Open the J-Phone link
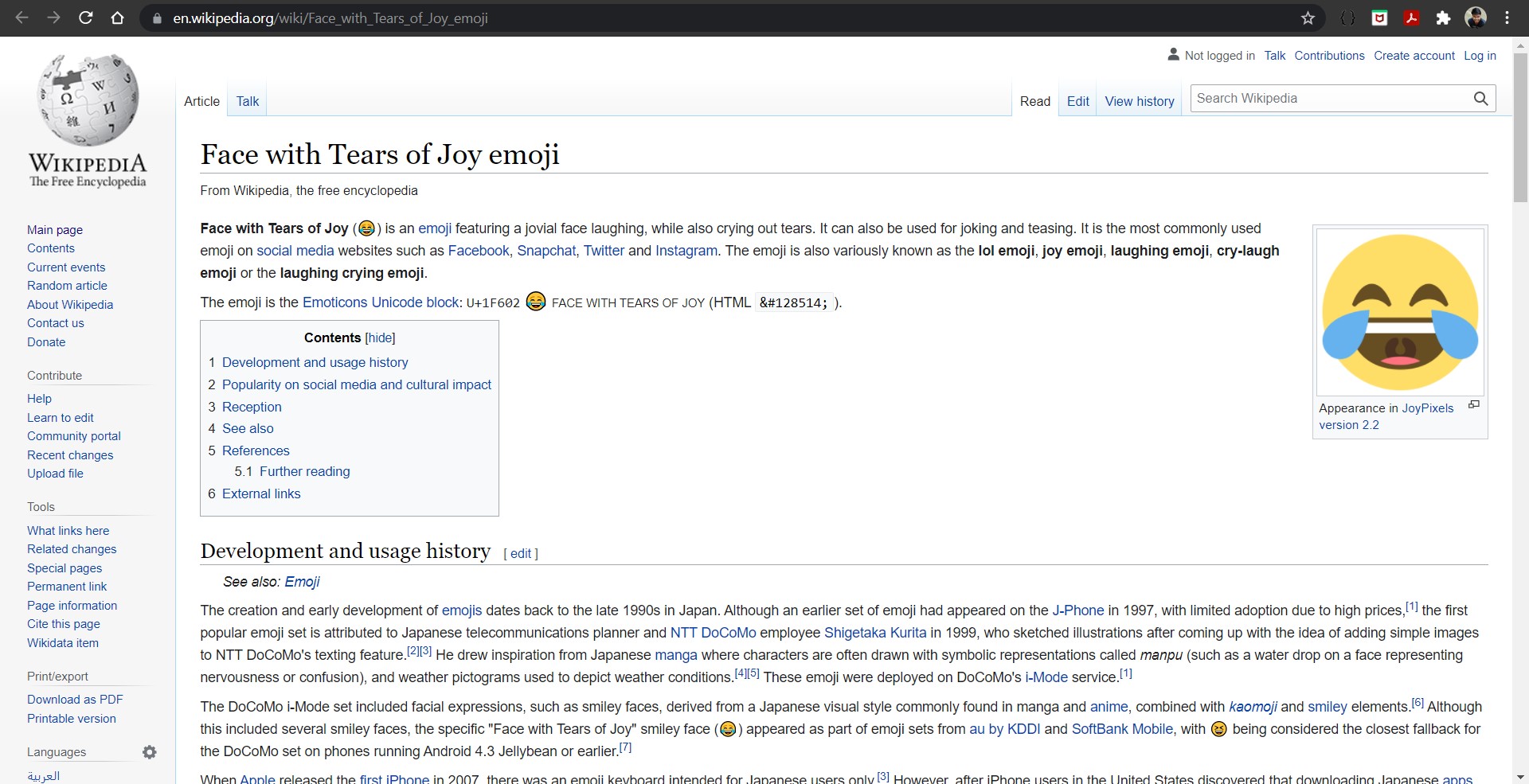 pyautogui.click(x=1078, y=610)
